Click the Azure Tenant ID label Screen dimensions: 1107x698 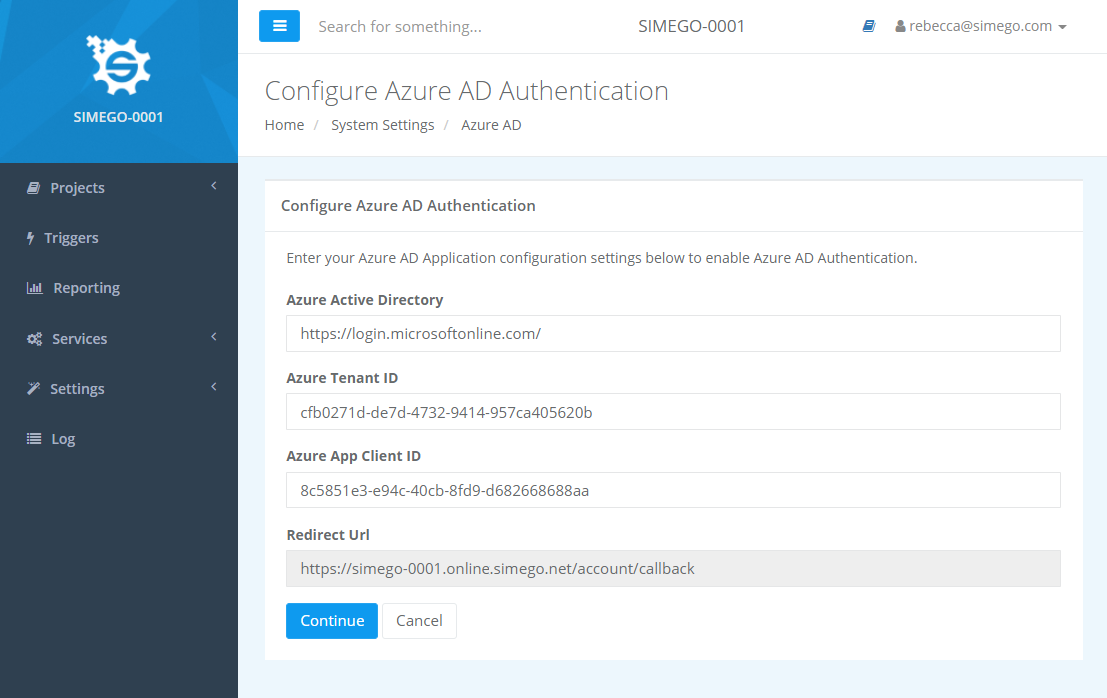pos(342,378)
